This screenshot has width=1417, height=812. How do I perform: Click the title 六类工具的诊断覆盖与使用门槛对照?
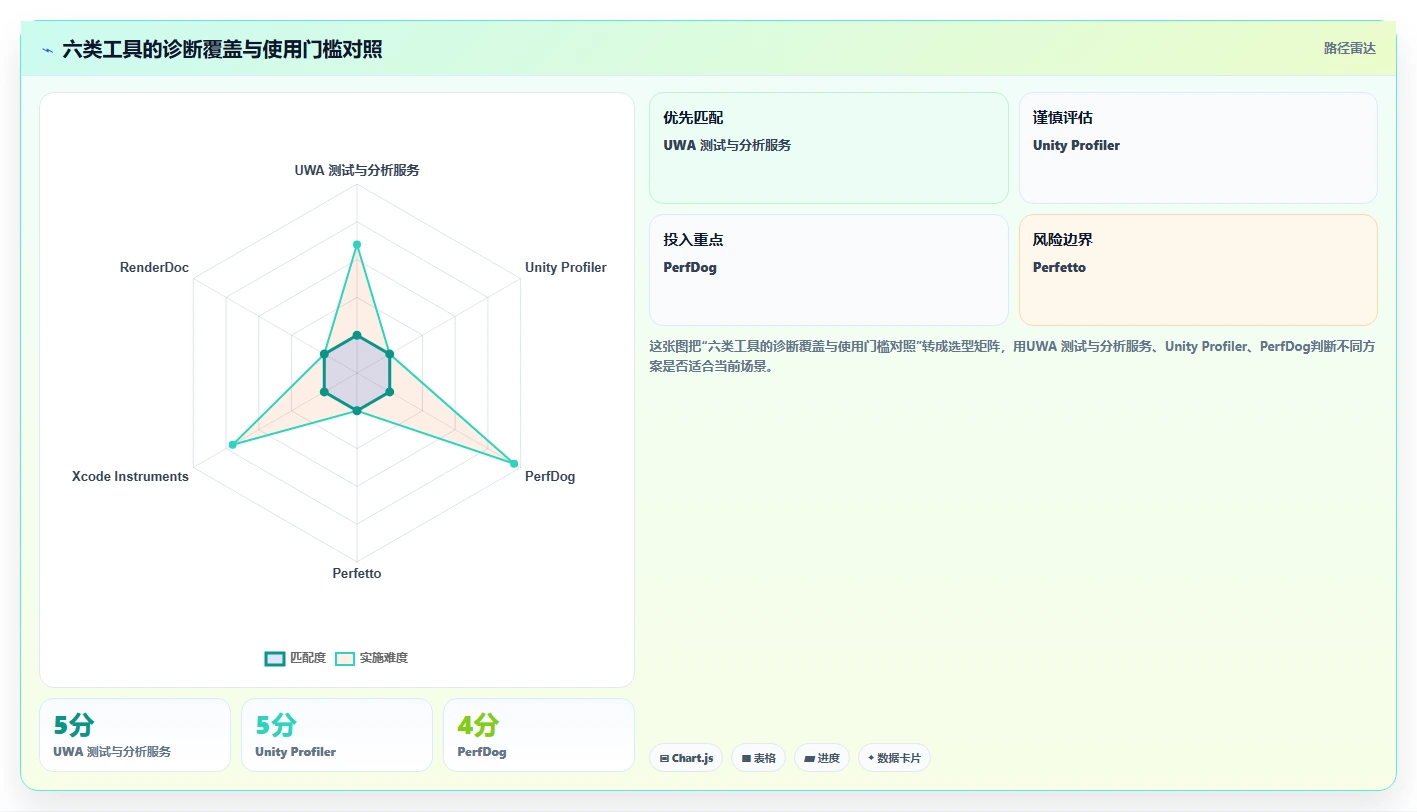click(222, 49)
